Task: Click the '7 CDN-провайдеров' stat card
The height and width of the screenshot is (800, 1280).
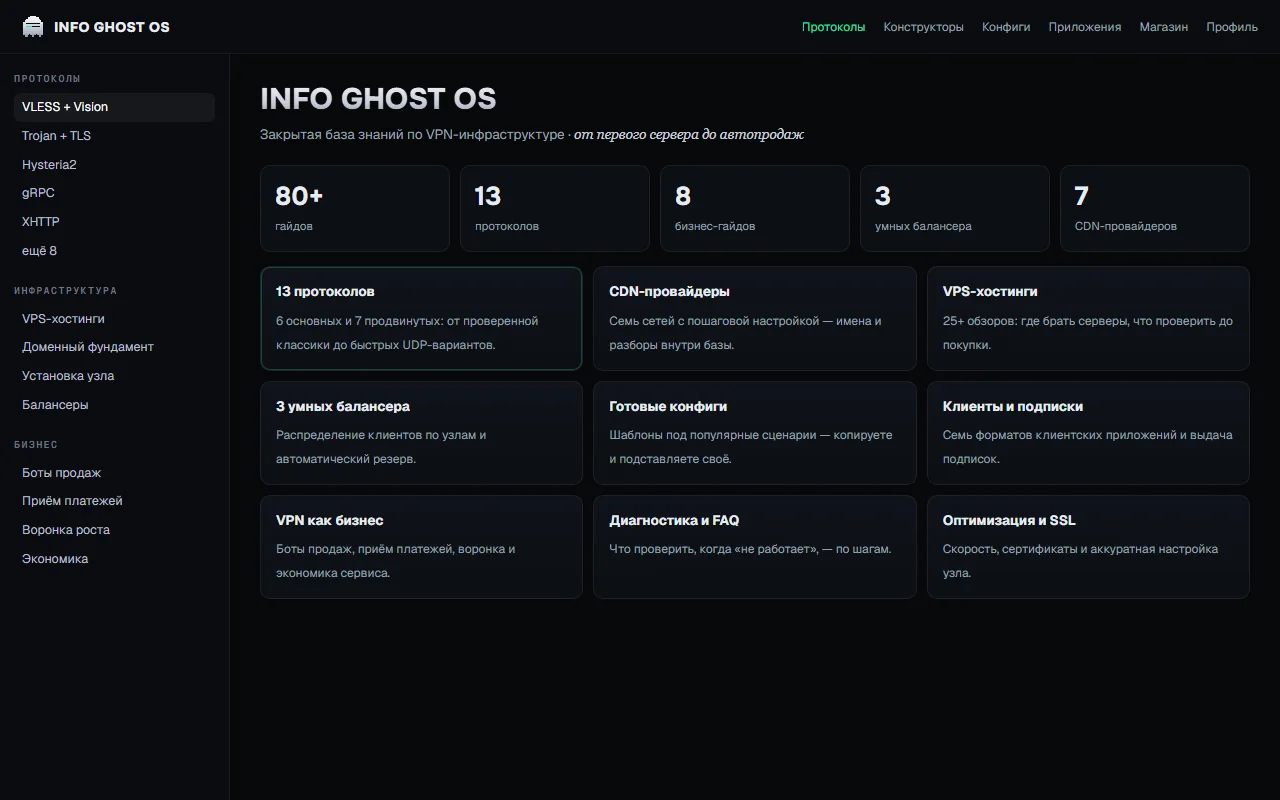Action: click(1155, 208)
